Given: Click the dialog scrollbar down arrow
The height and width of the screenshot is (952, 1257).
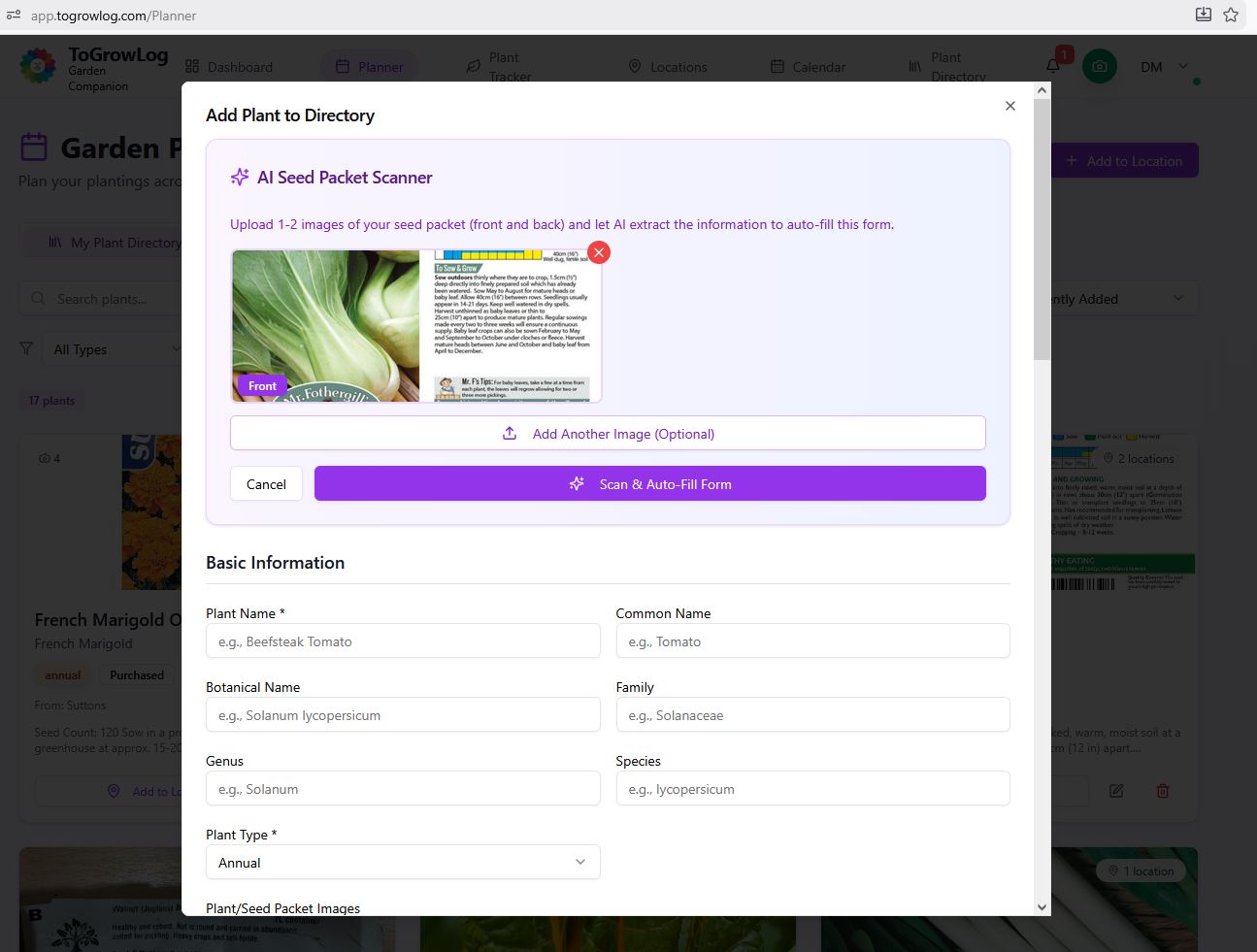Looking at the screenshot, I should point(1042,907).
